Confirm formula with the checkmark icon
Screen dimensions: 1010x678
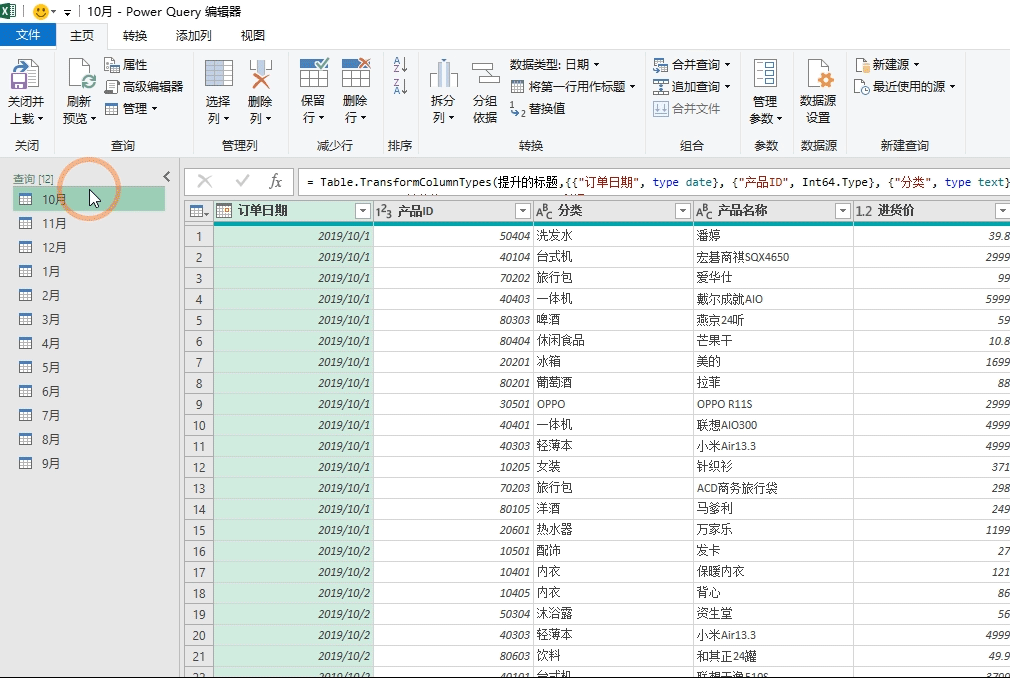point(242,182)
